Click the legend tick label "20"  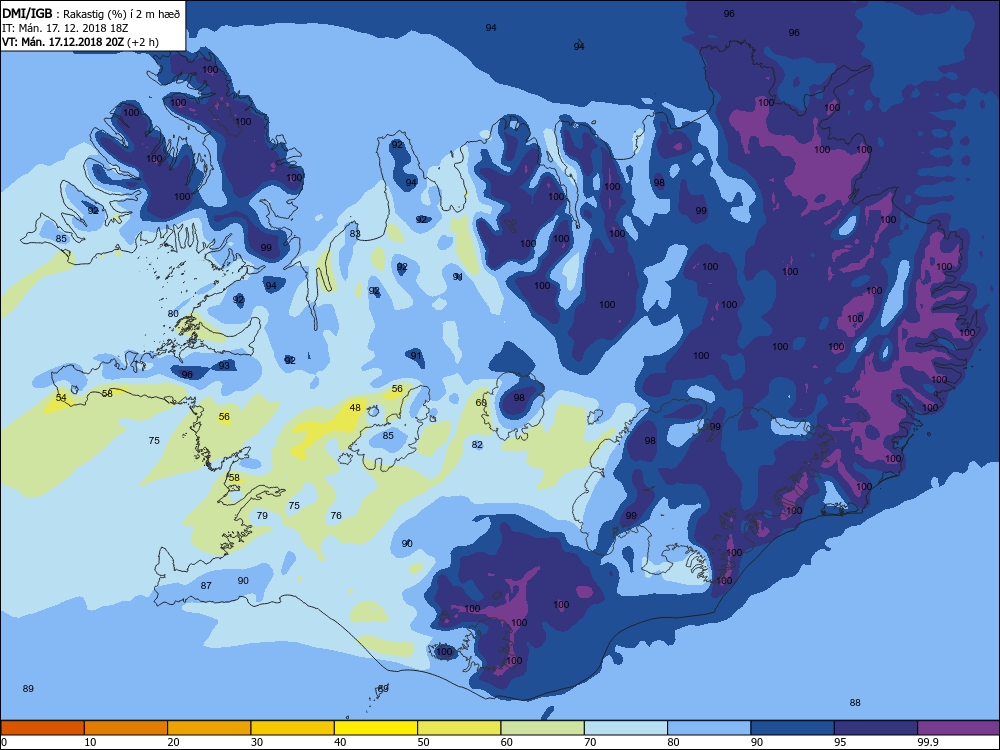click(173, 742)
